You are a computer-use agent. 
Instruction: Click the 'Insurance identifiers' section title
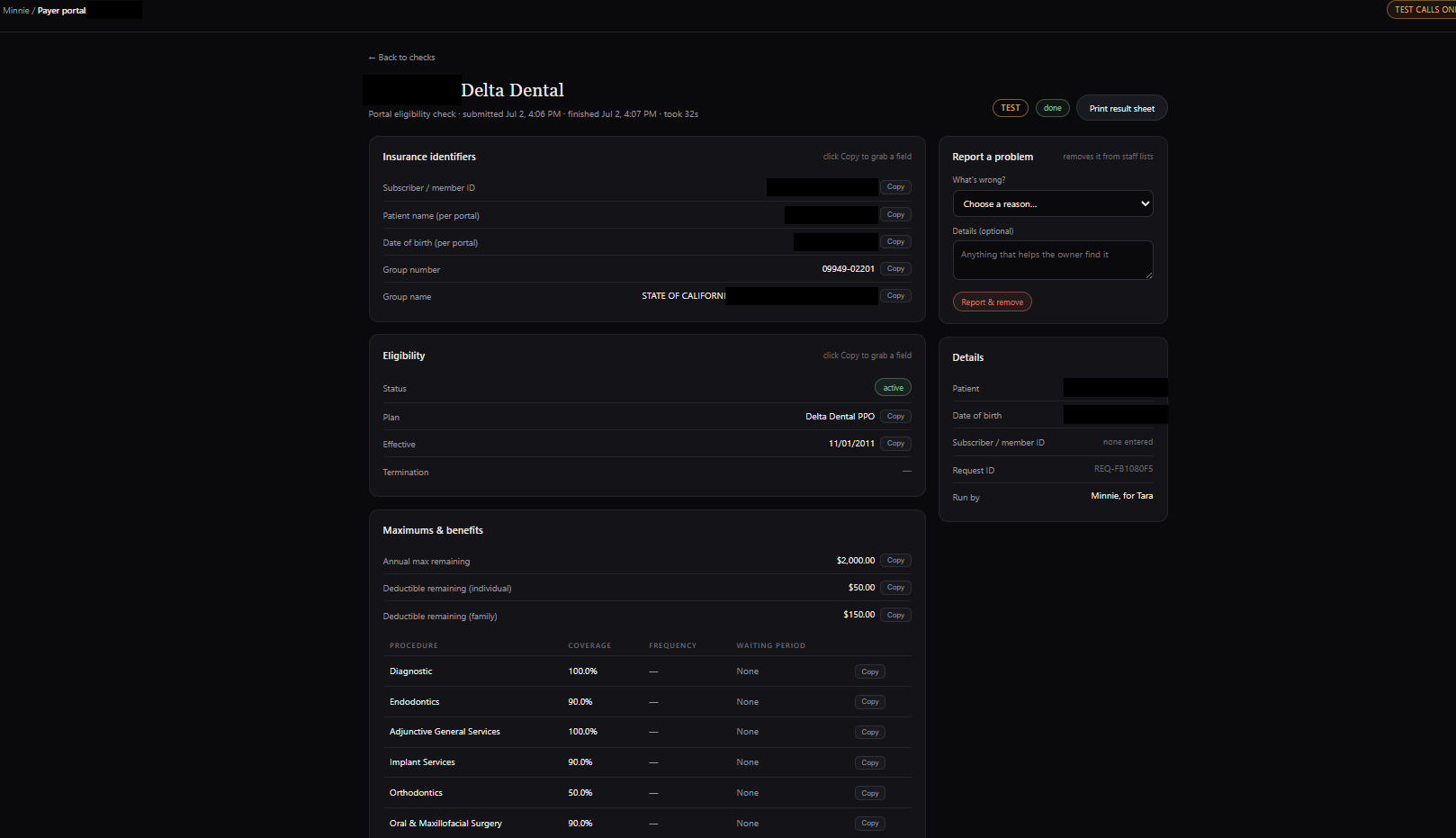coord(429,157)
